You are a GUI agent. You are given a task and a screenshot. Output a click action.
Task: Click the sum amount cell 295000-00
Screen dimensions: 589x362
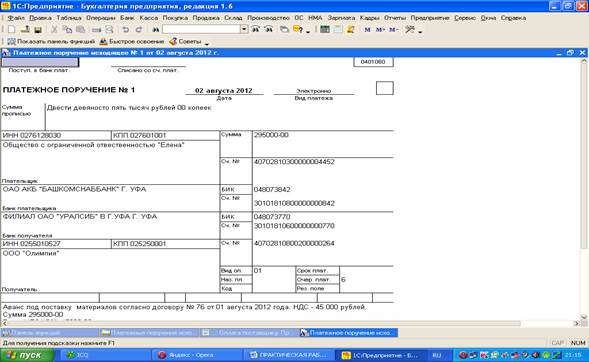tap(323, 144)
